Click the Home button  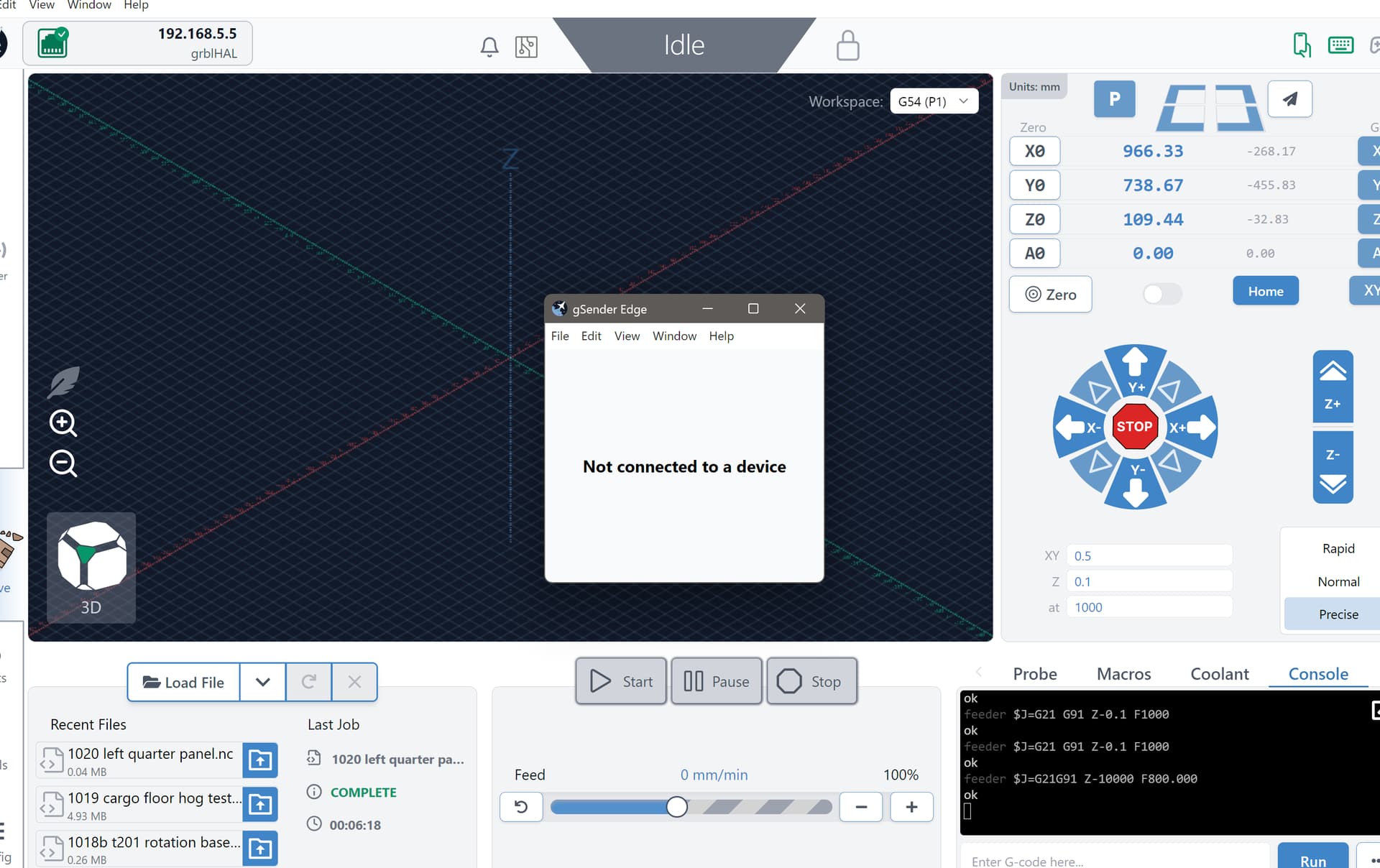(1265, 291)
